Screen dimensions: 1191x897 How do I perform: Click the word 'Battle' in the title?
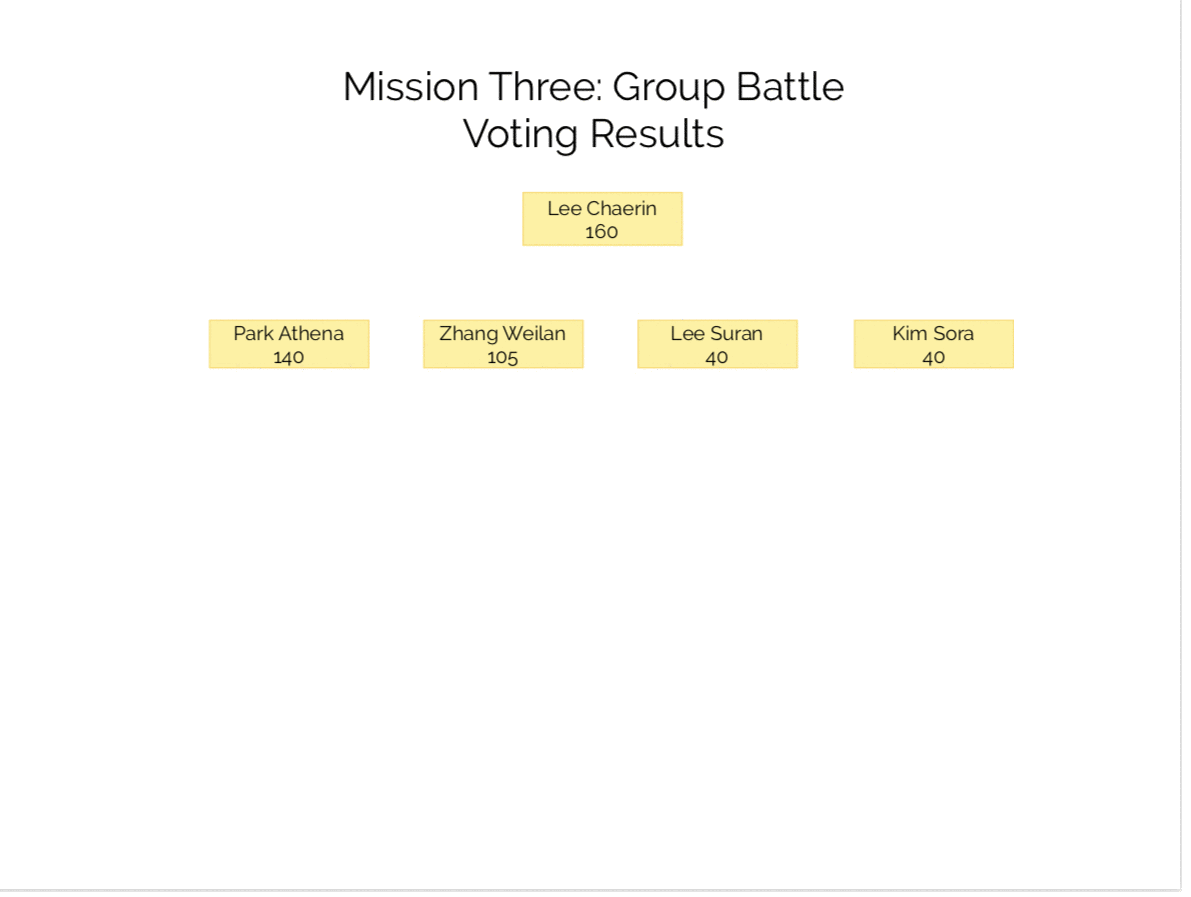point(790,87)
